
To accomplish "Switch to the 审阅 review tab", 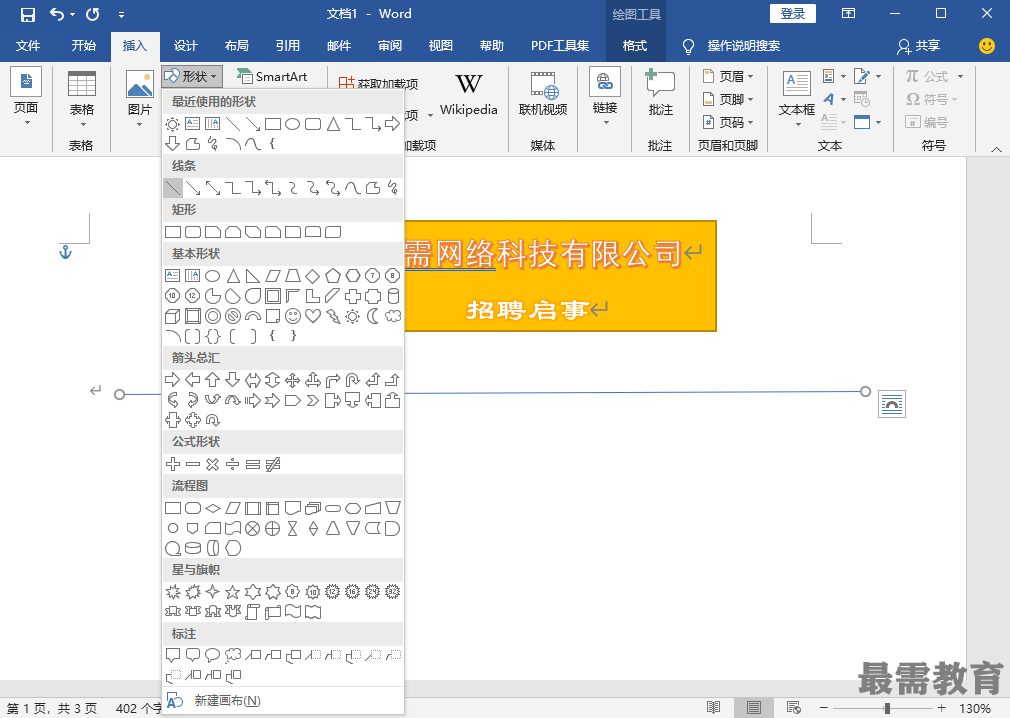I will pos(390,46).
